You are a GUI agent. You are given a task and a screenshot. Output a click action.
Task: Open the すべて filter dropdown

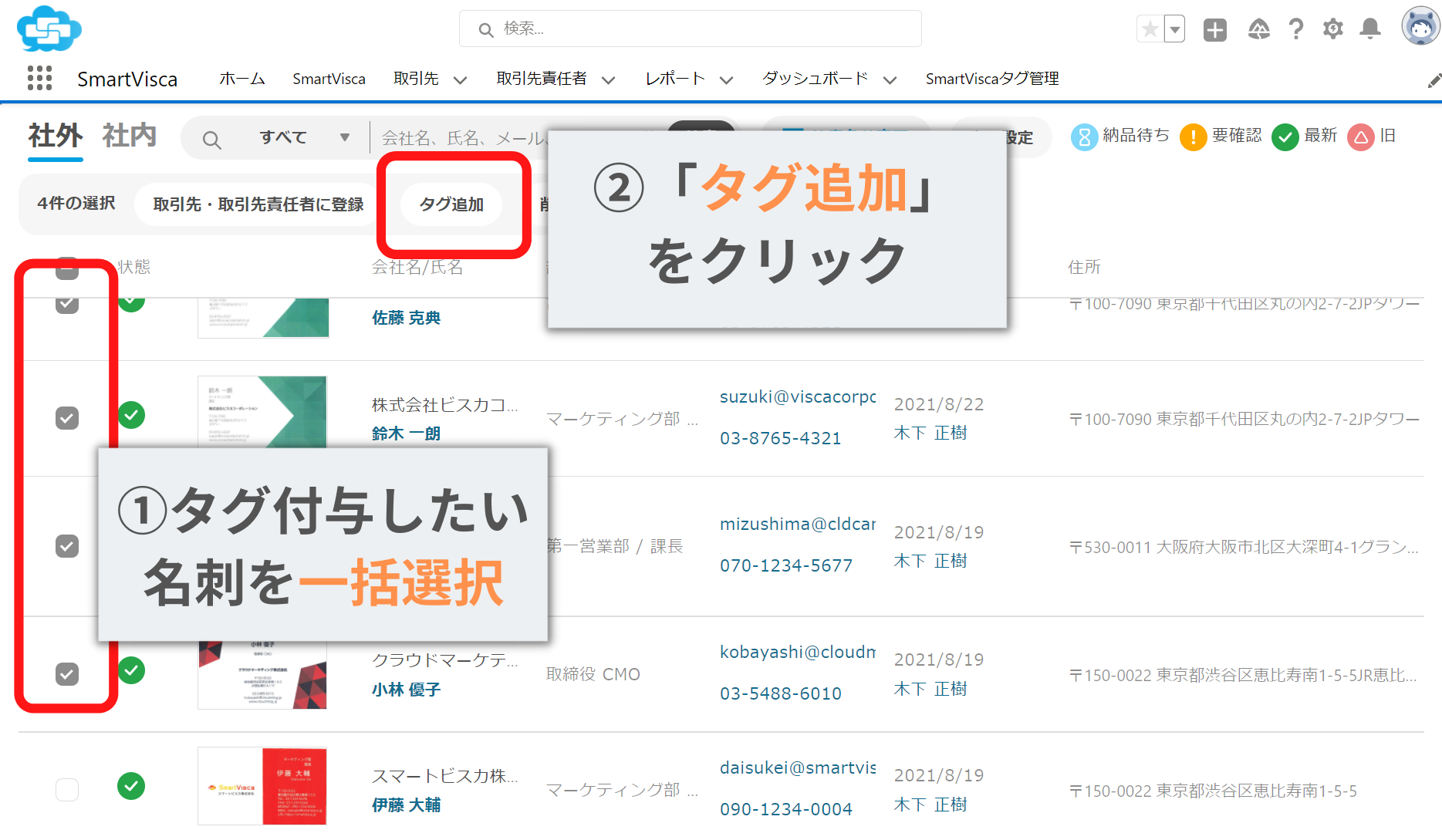[x=305, y=138]
